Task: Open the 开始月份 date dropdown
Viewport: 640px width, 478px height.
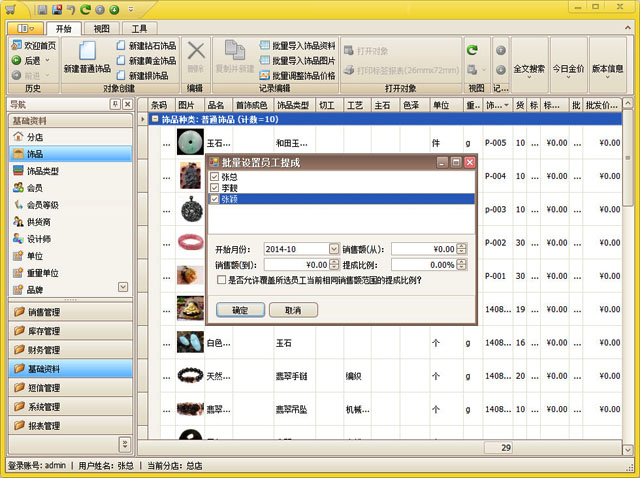Action: tap(333, 249)
